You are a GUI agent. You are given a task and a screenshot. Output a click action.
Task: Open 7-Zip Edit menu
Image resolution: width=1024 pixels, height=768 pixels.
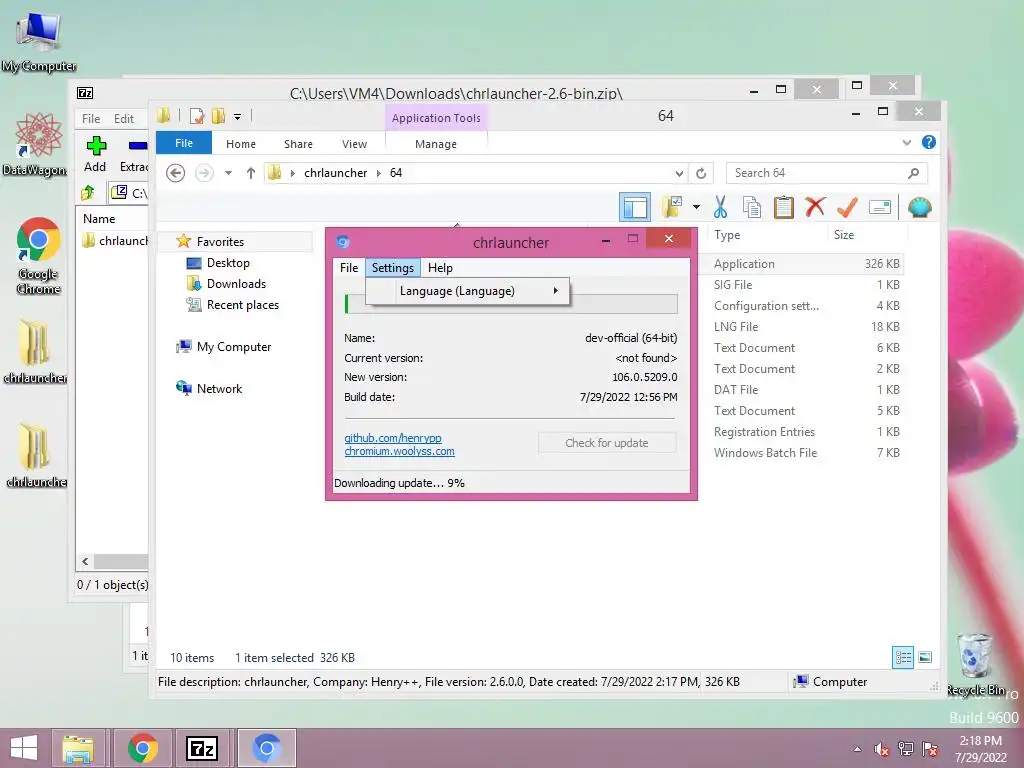coord(123,119)
